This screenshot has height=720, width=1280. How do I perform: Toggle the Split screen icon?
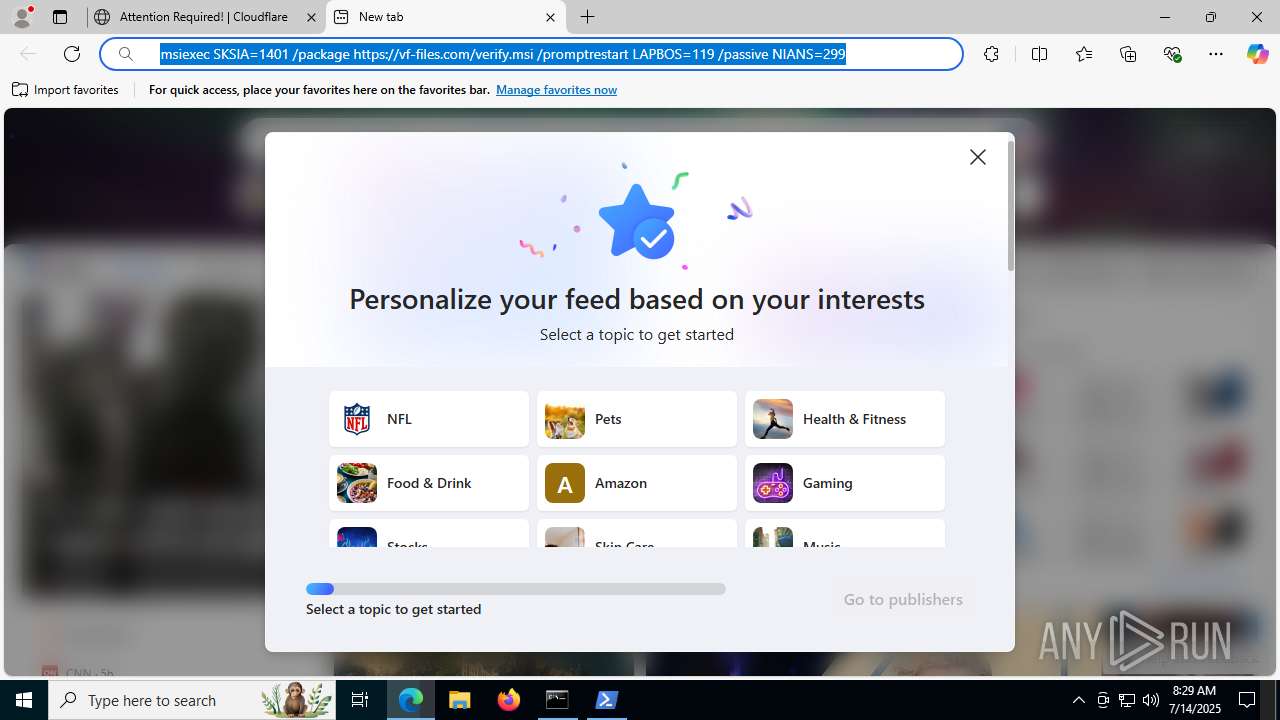coord(1039,54)
